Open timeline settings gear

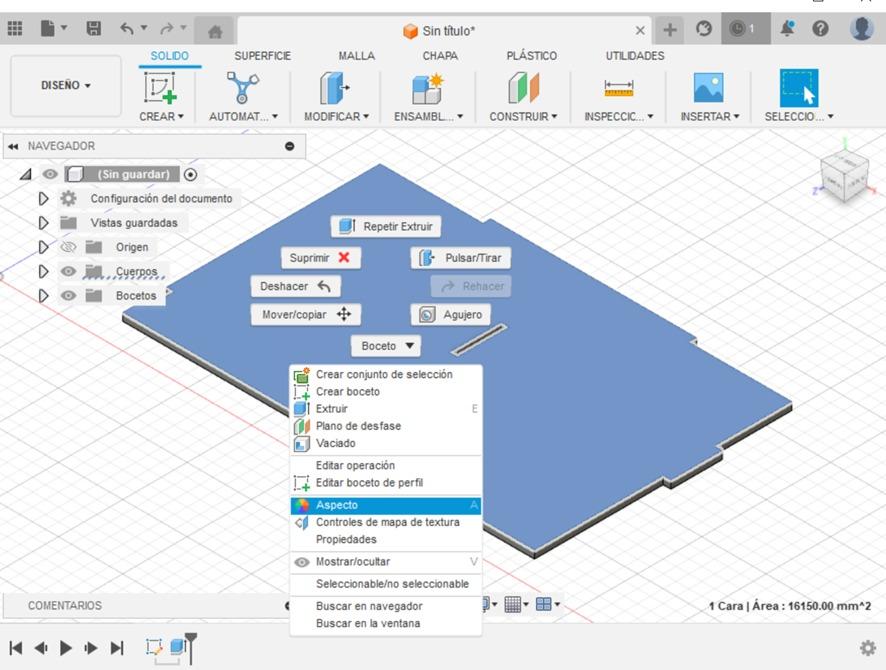[x=868, y=647]
